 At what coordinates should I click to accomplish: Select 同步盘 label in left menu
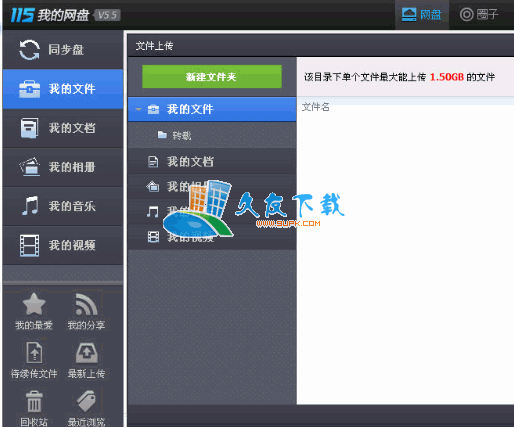point(66,50)
